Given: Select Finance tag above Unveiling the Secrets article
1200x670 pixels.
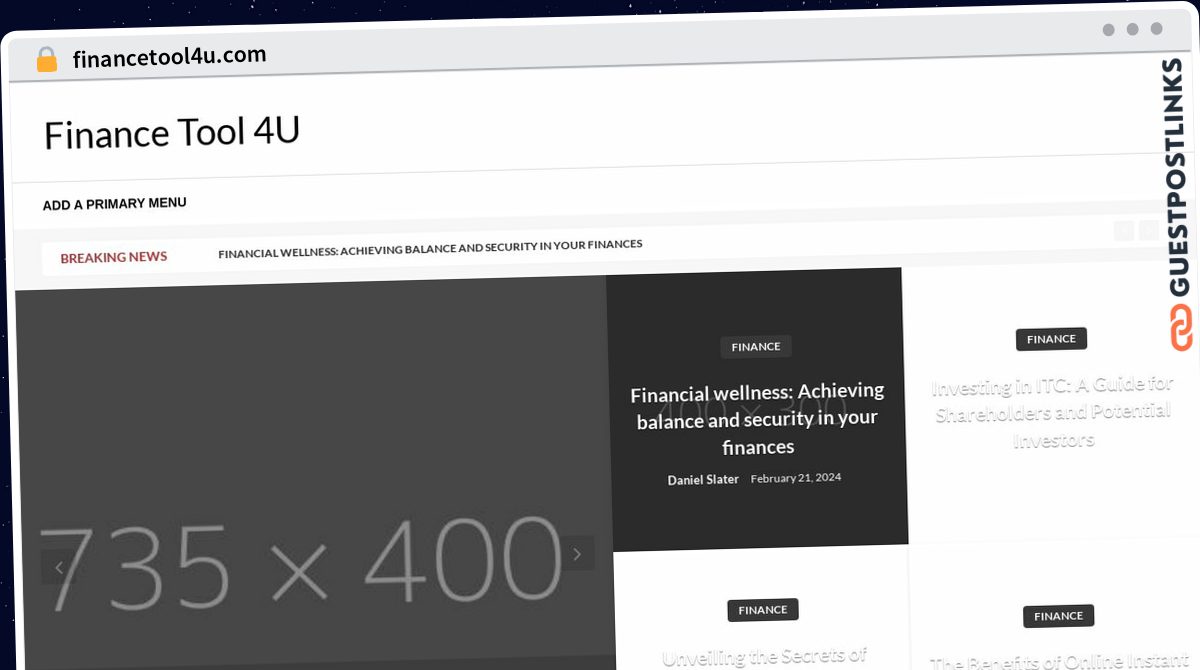Looking at the screenshot, I should [763, 610].
